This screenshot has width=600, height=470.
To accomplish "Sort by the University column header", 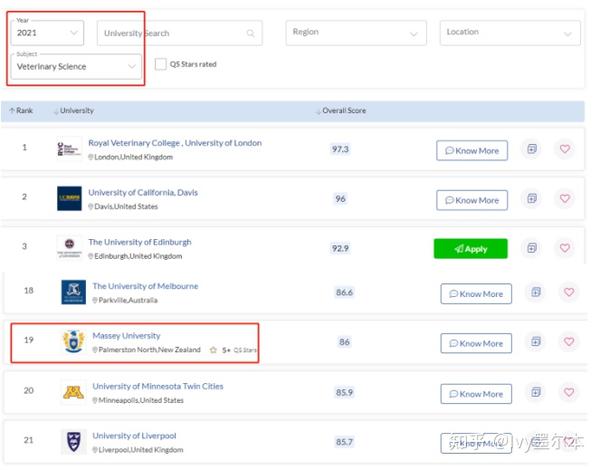I will click(74, 111).
